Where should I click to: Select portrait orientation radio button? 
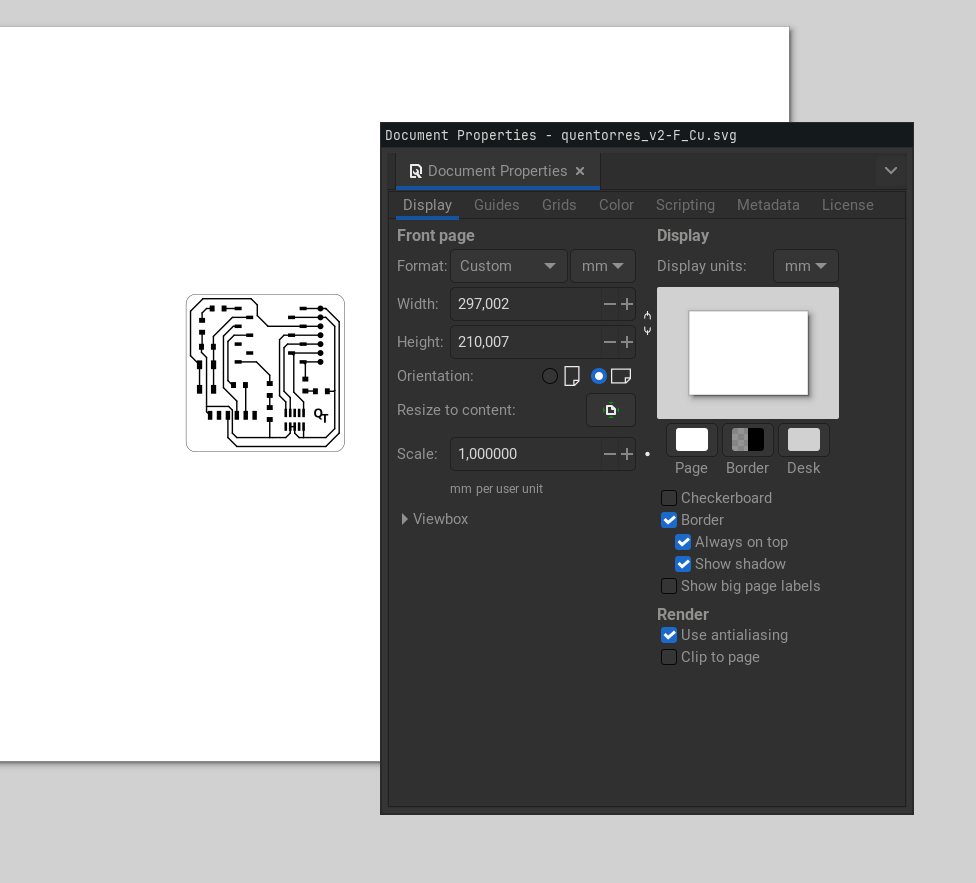click(550, 376)
